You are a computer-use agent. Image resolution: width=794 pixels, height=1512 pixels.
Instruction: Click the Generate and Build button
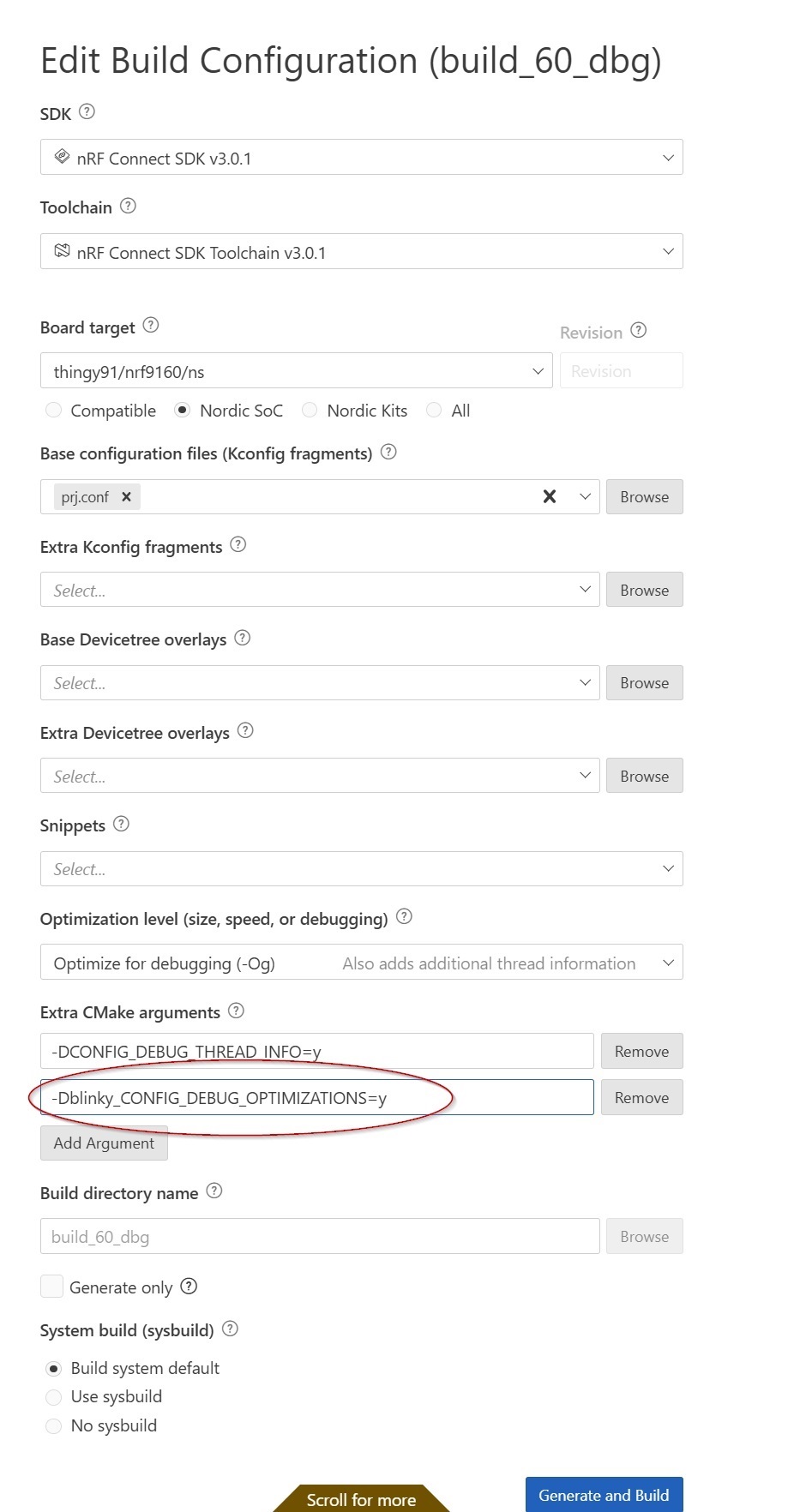pos(604,1495)
